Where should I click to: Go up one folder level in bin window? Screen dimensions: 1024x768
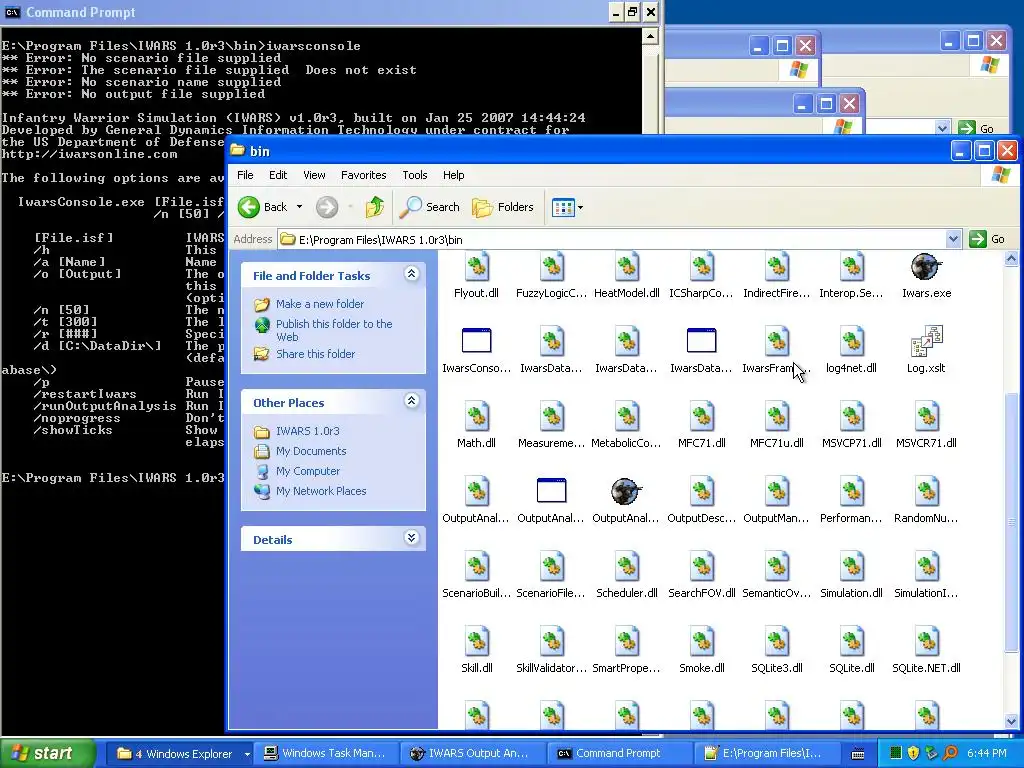tap(375, 207)
